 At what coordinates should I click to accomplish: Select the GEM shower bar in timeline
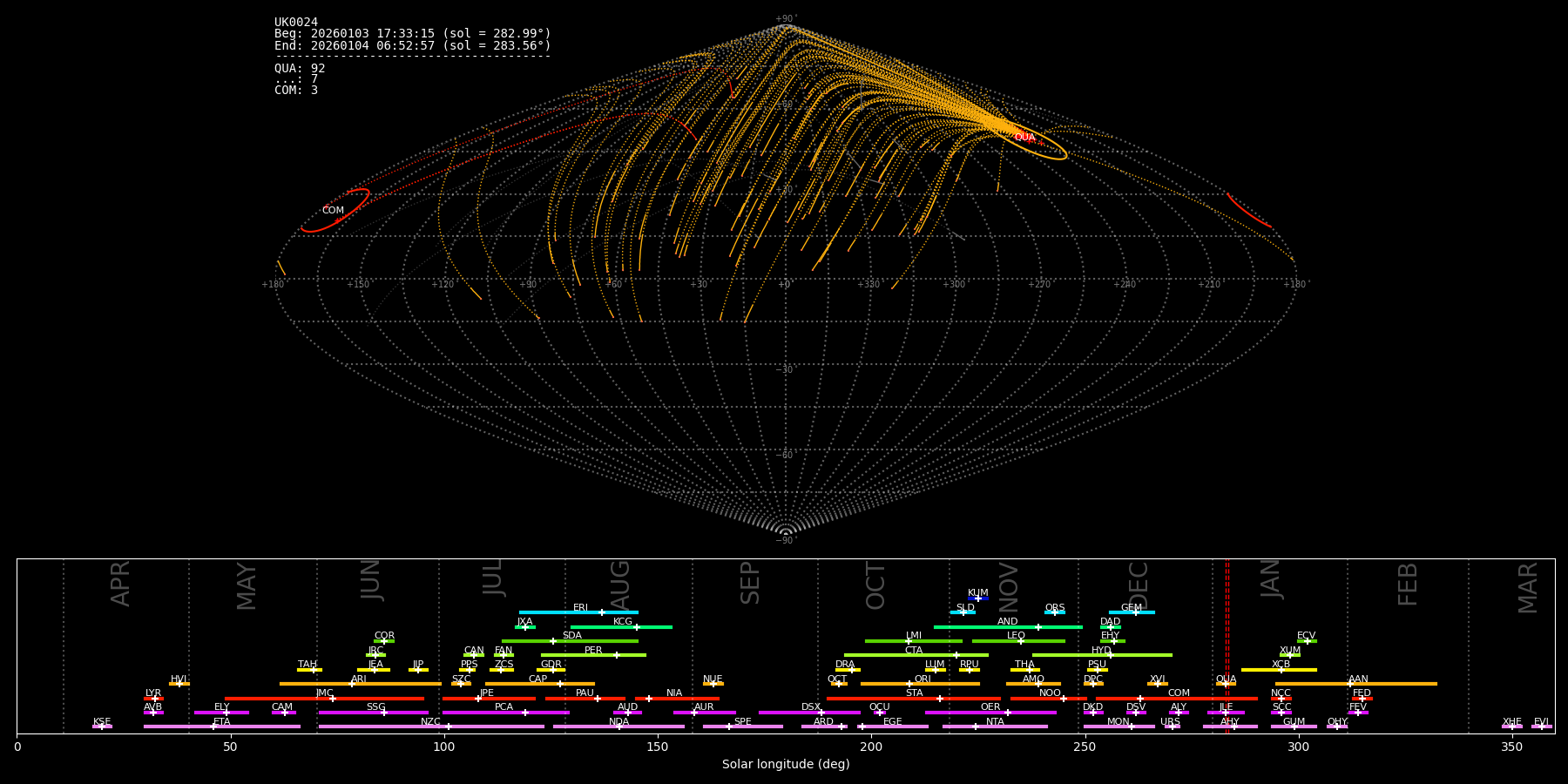coord(1131,612)
